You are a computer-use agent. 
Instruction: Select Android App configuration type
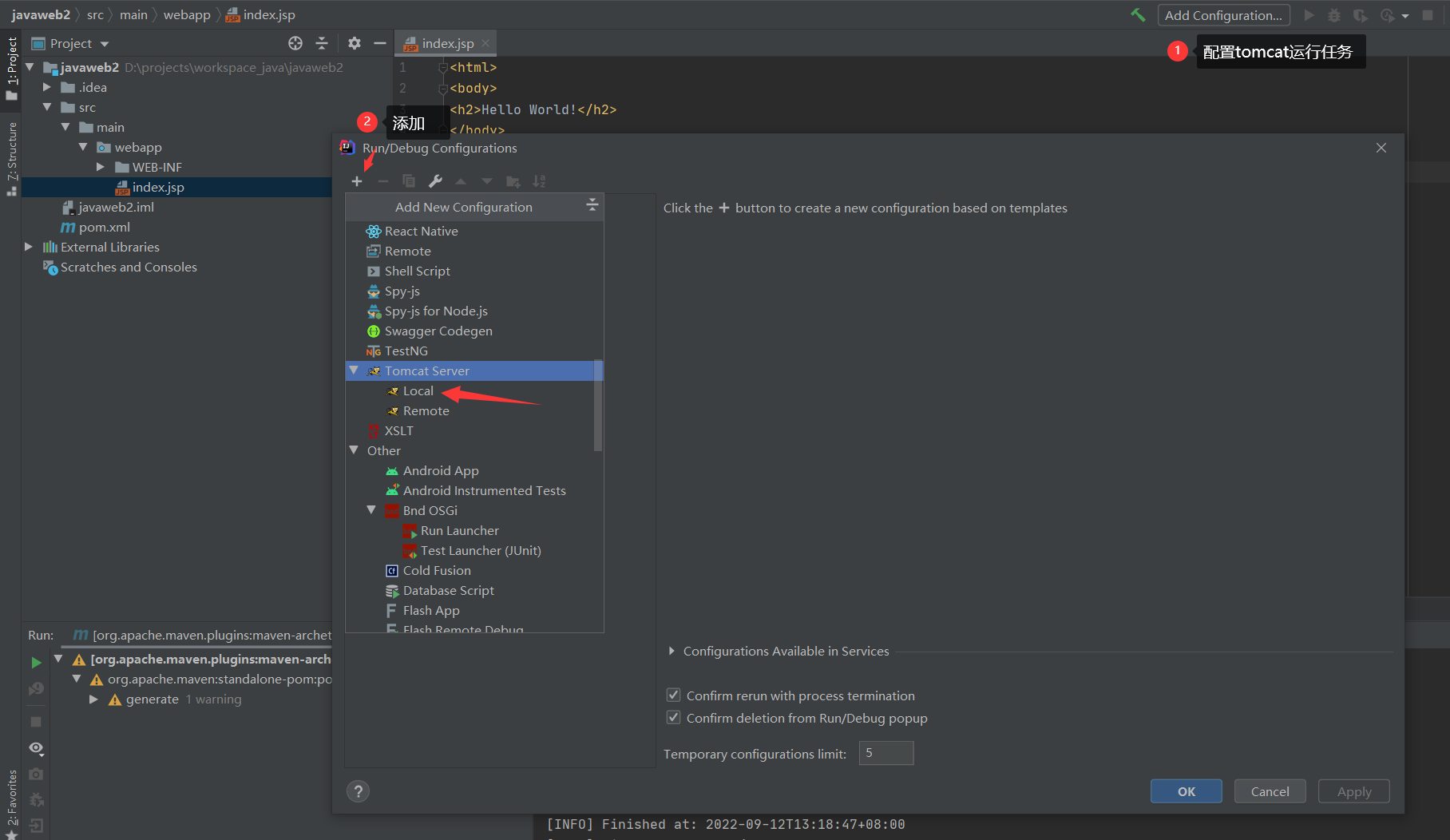pos(432,470)
